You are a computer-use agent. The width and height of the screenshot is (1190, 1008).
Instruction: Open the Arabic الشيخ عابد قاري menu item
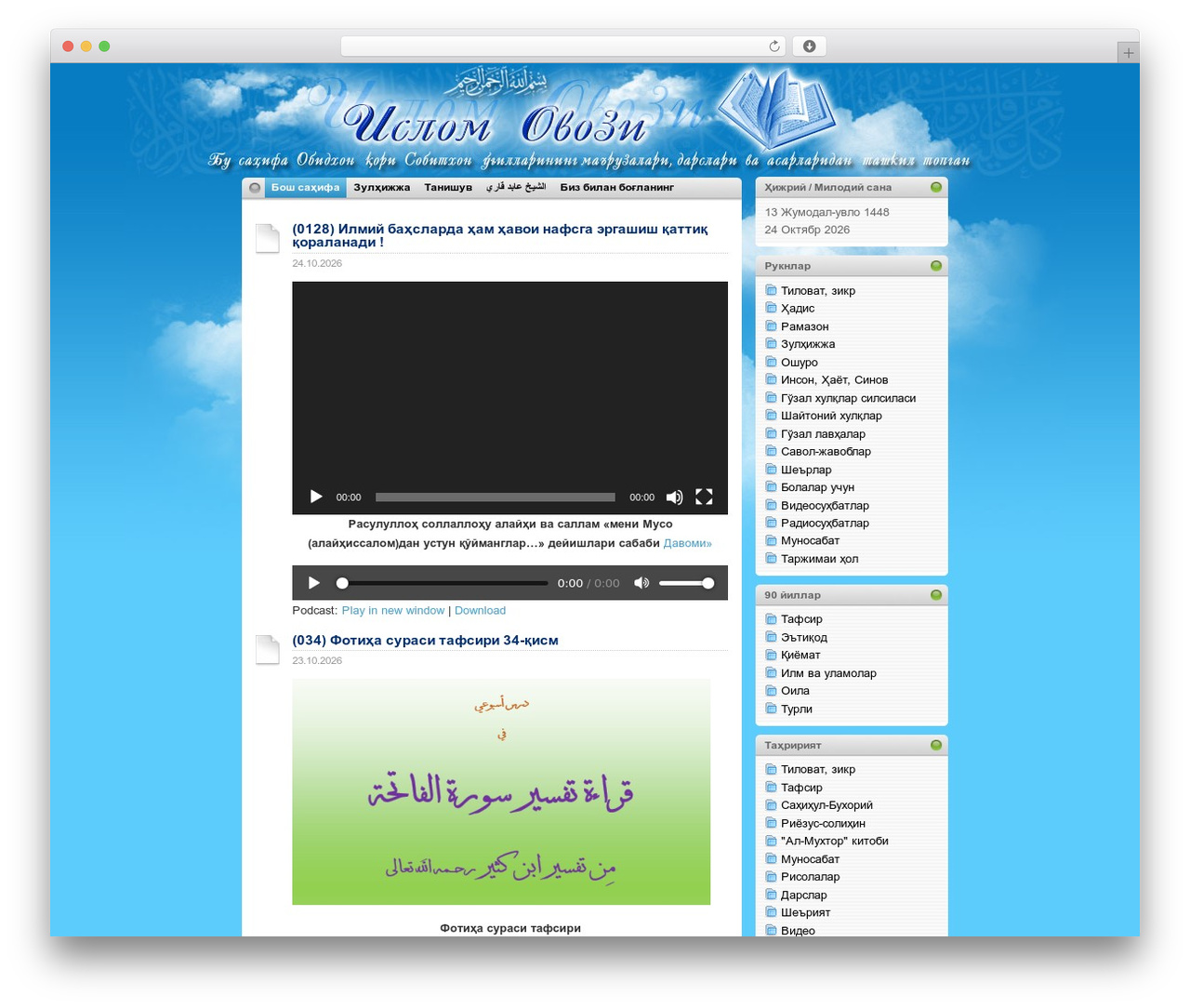coord(516,188)
